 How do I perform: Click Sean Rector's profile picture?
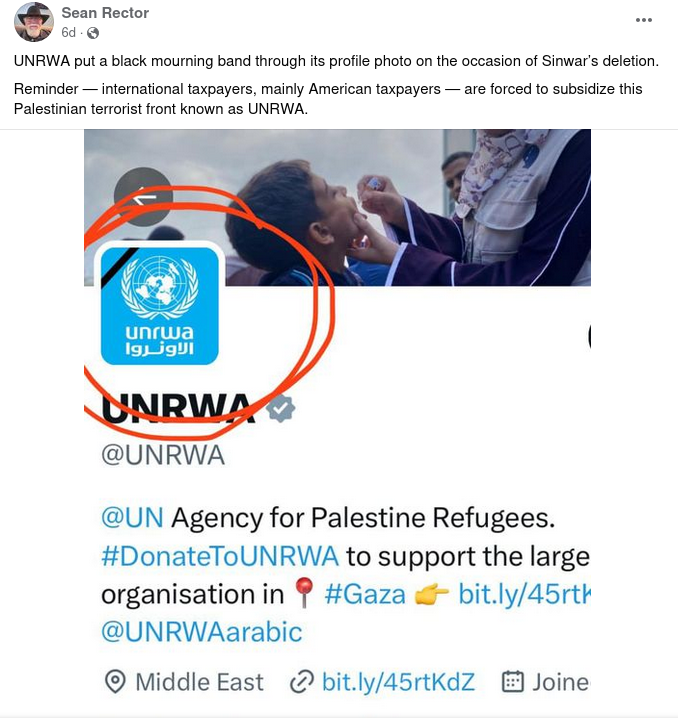(x=33, y=22)
